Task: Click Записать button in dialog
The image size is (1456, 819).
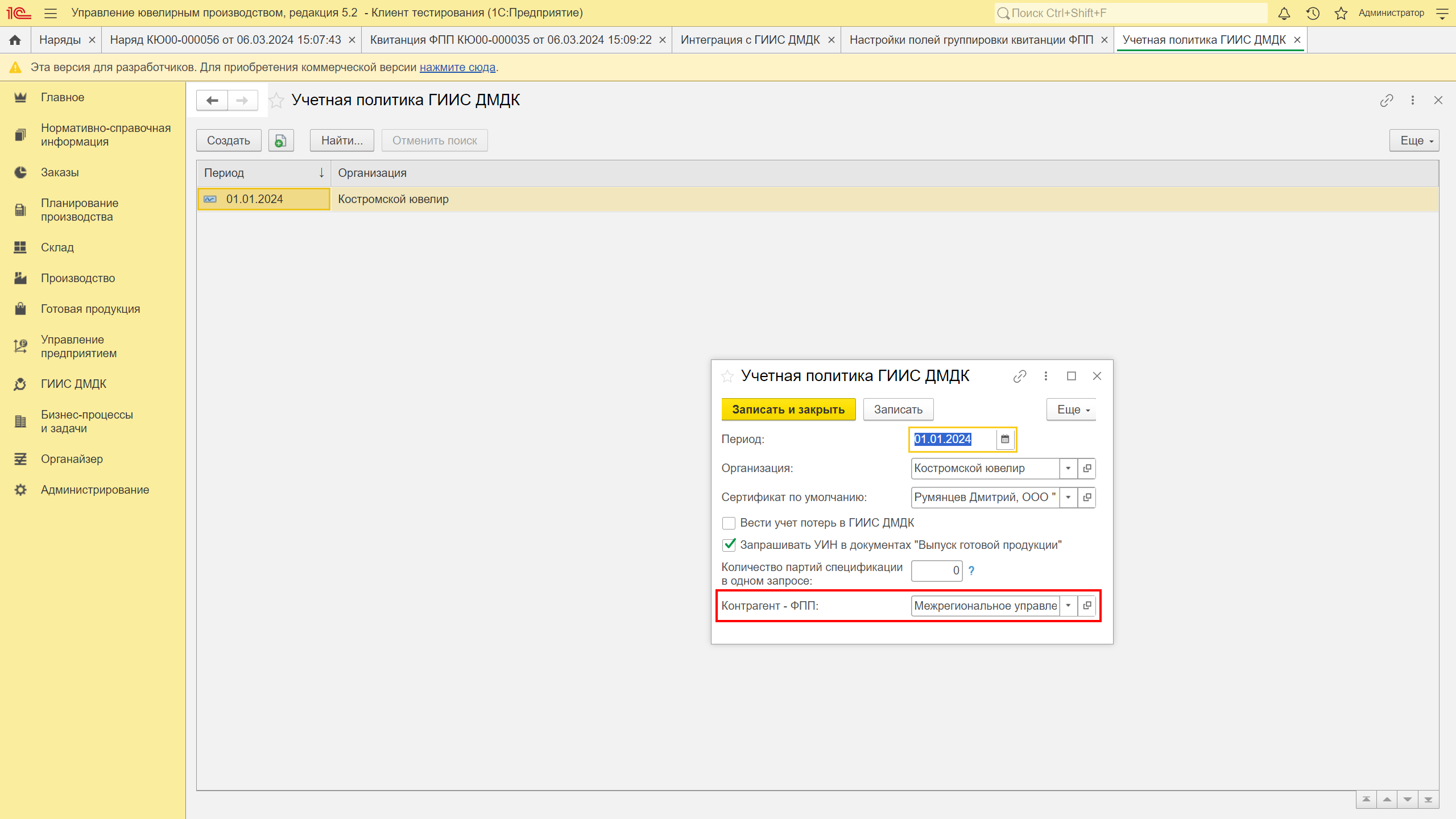Action: click(898, 409)
